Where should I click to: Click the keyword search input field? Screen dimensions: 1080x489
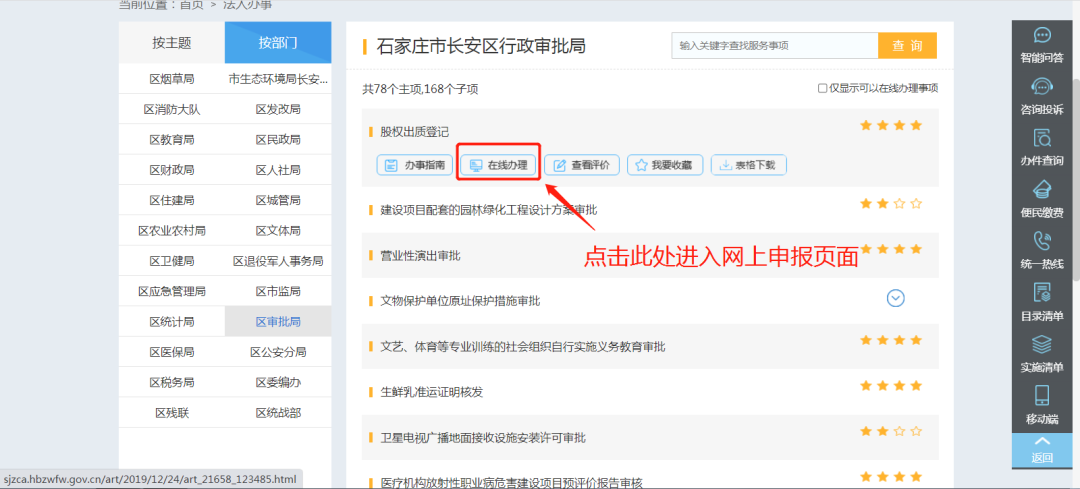[774, 46]
